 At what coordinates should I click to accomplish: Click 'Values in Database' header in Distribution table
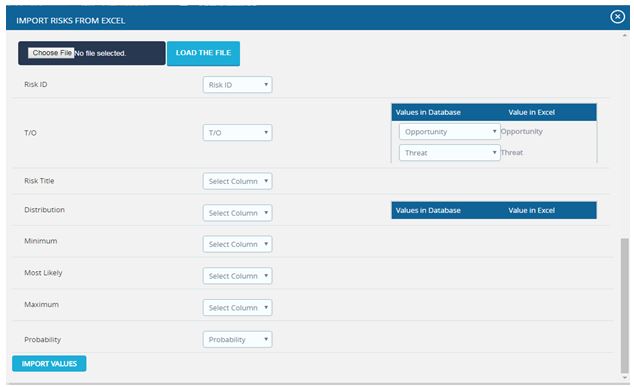[x=428, y=210]
